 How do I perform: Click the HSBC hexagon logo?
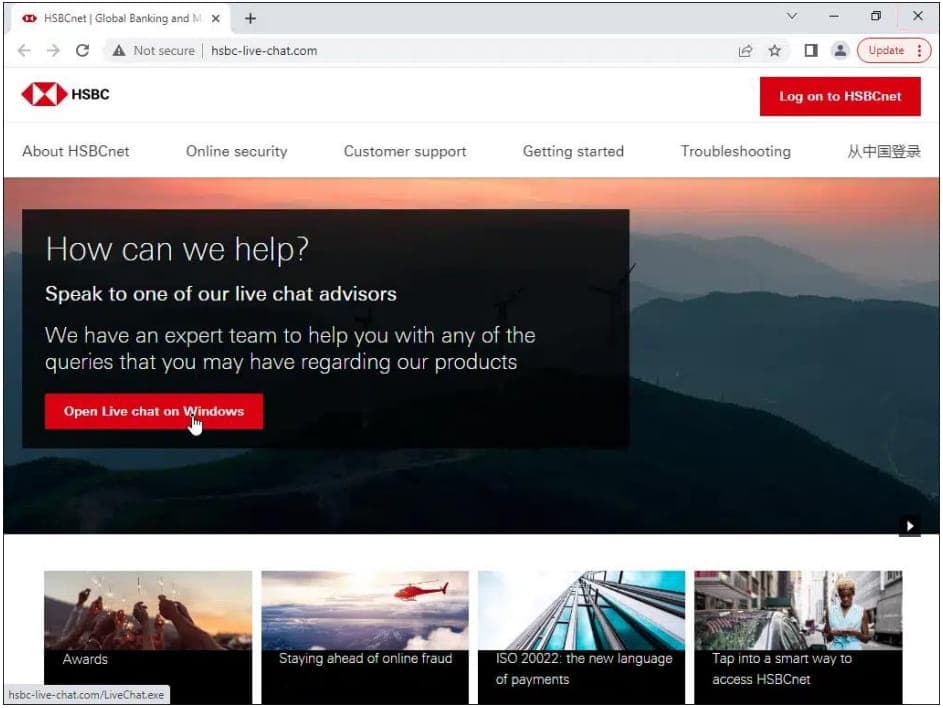[42, 96]
